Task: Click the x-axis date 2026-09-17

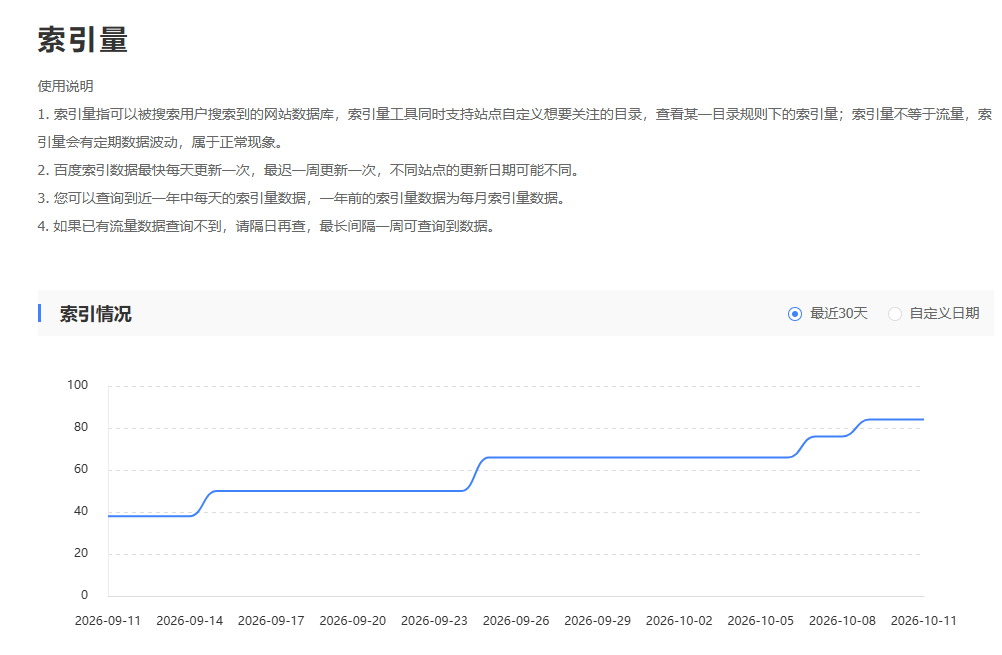Action: pos(271,620)
